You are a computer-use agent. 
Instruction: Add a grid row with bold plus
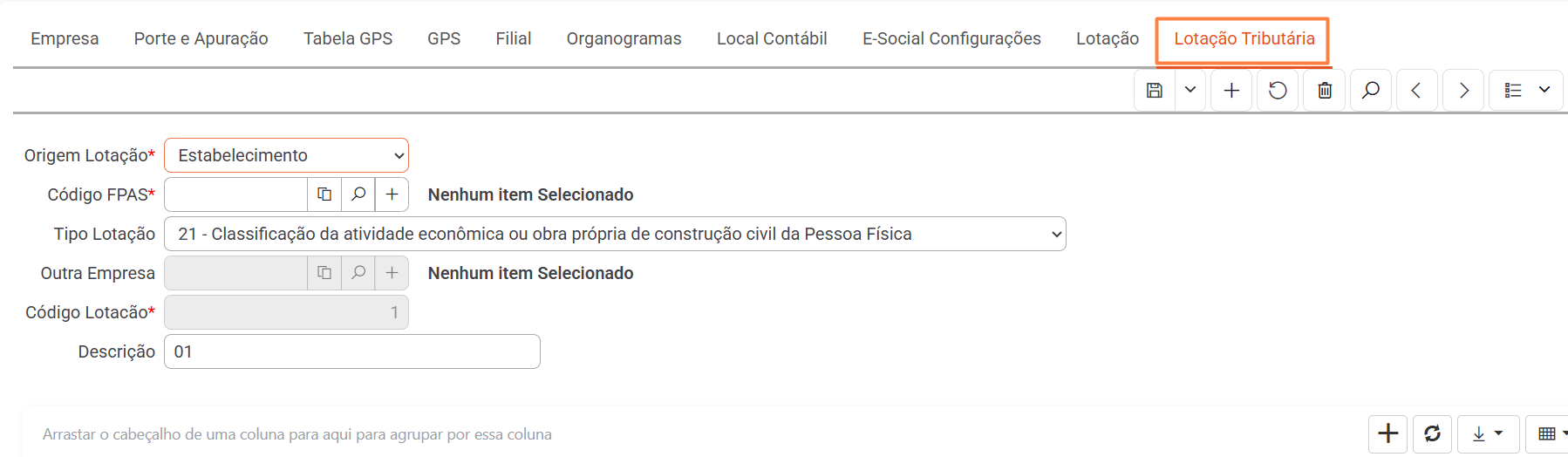tap(1387, 433)
